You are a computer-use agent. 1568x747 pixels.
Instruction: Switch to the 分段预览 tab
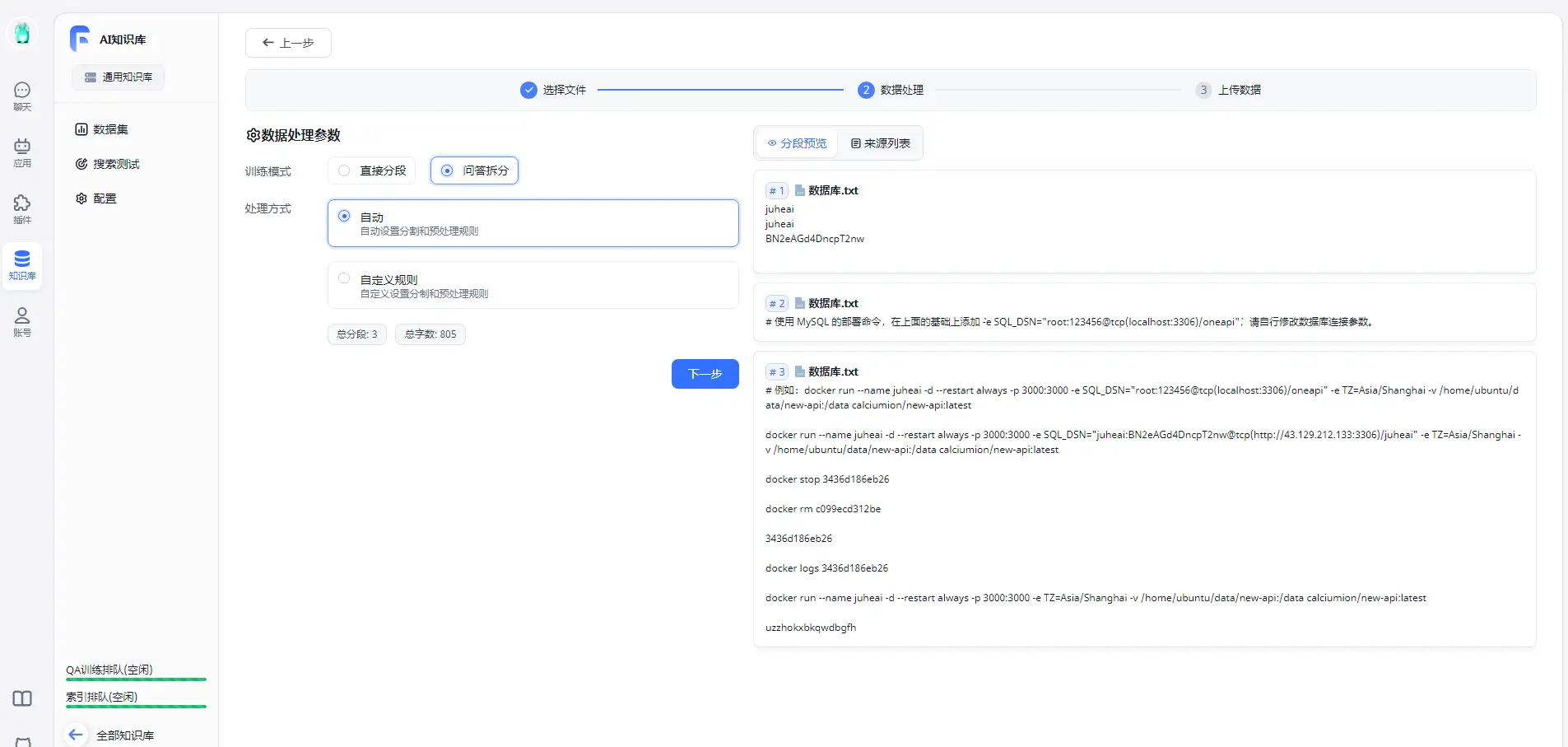[x=797, y=143]
